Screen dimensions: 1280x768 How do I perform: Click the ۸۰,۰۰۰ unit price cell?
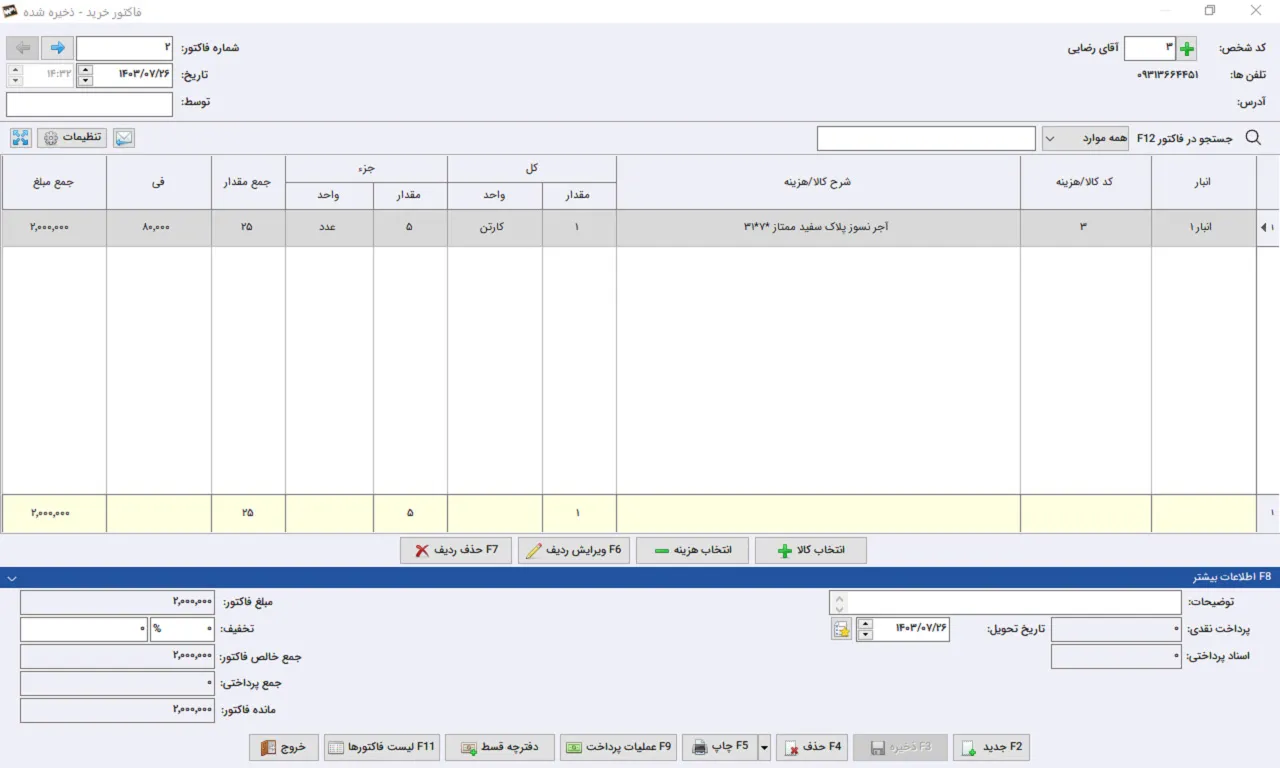click(x=159, y=228)
